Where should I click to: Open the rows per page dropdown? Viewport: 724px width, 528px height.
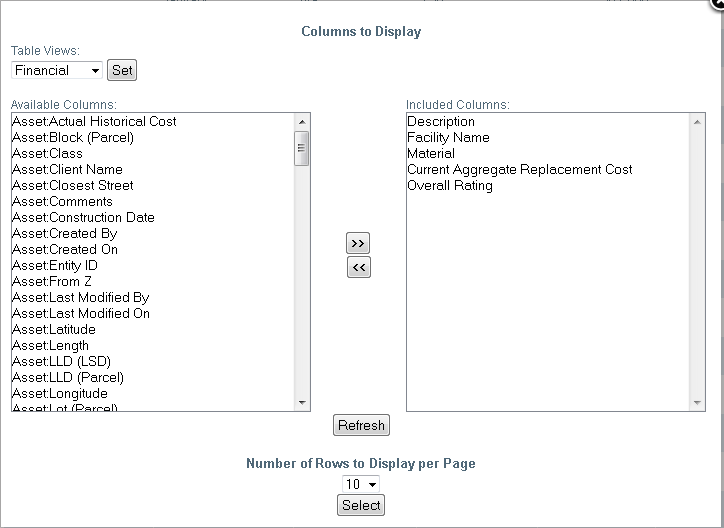pos(361,484)
